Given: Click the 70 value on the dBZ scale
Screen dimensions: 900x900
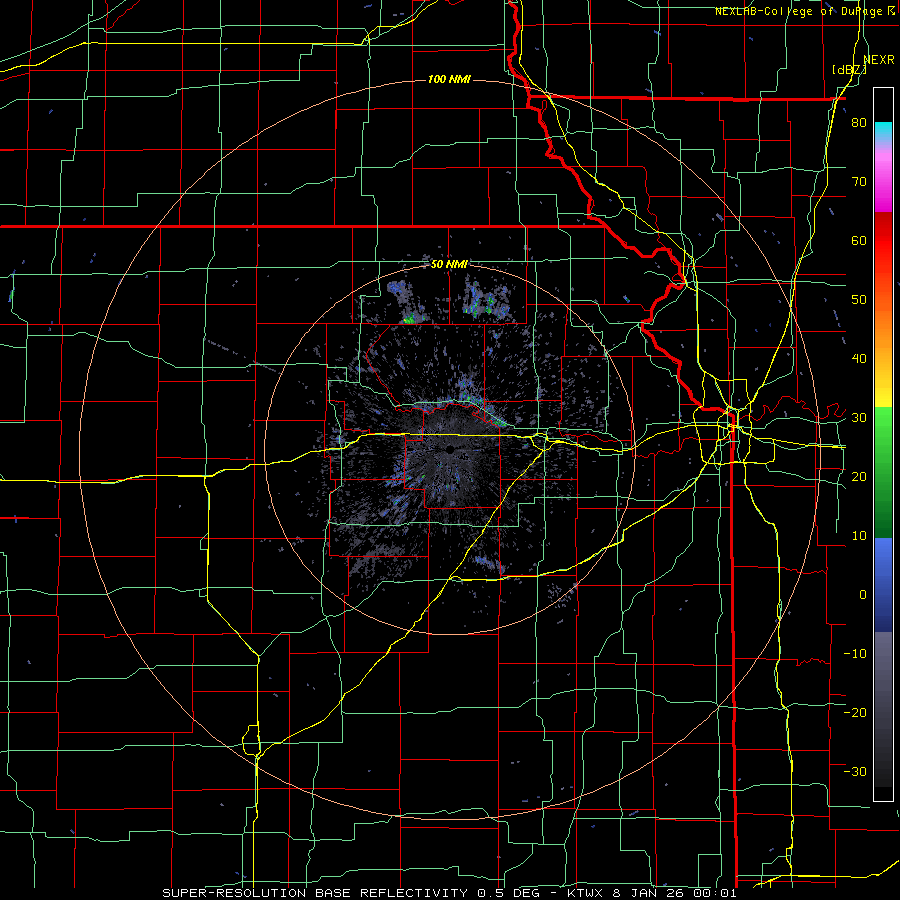Looking at the screenshot, I should 859,182.
